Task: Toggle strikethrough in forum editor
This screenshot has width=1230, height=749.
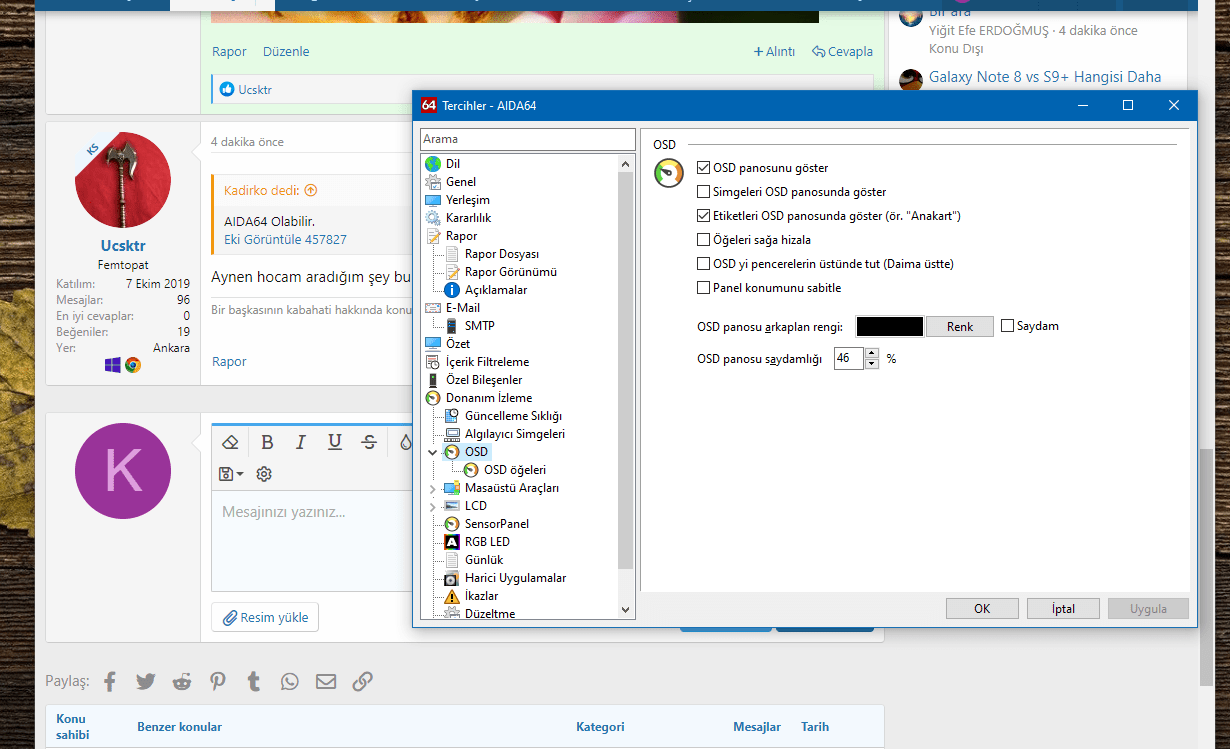Action: coord(369,442)
